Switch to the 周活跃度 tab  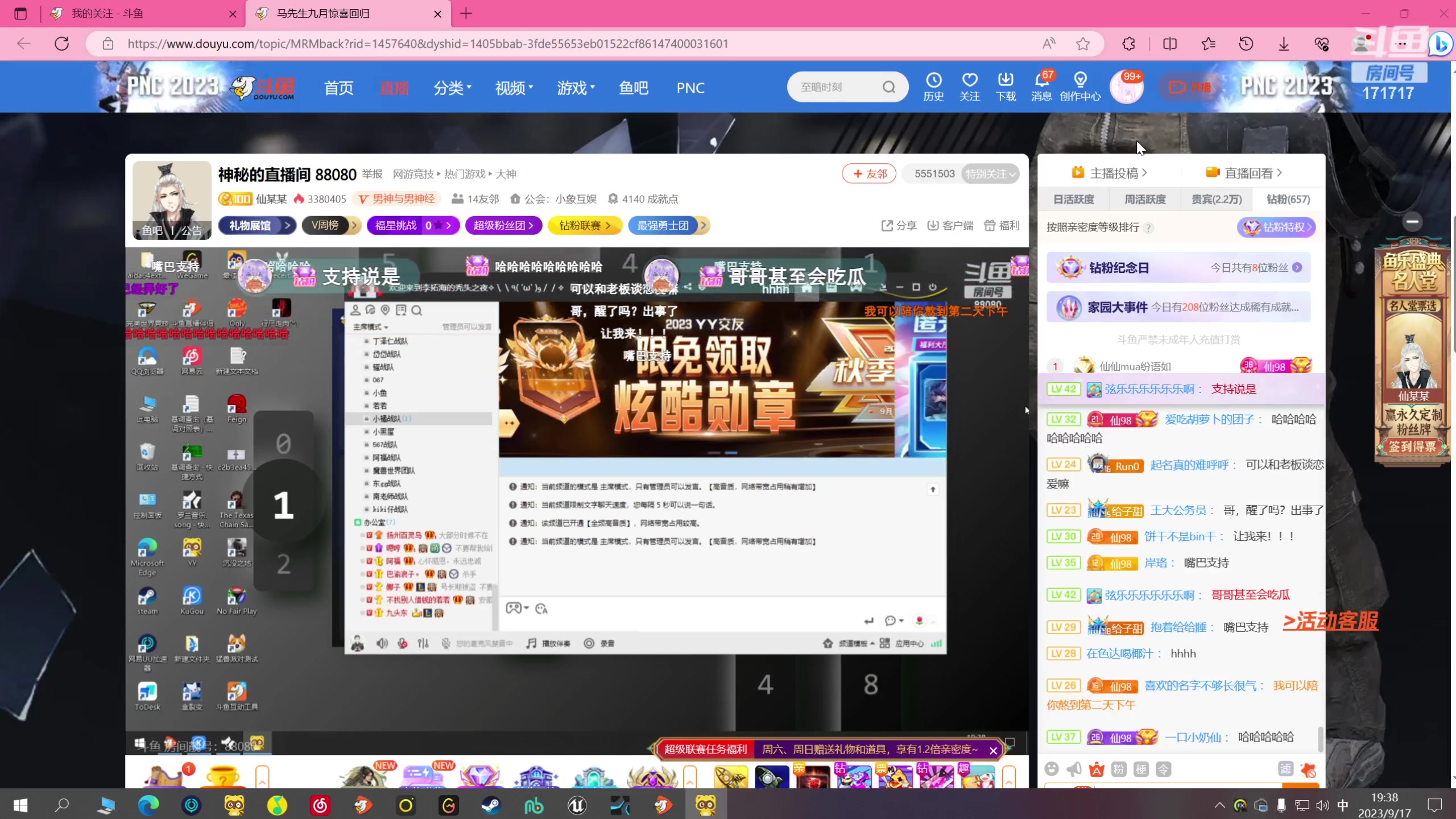point(1145,200)
